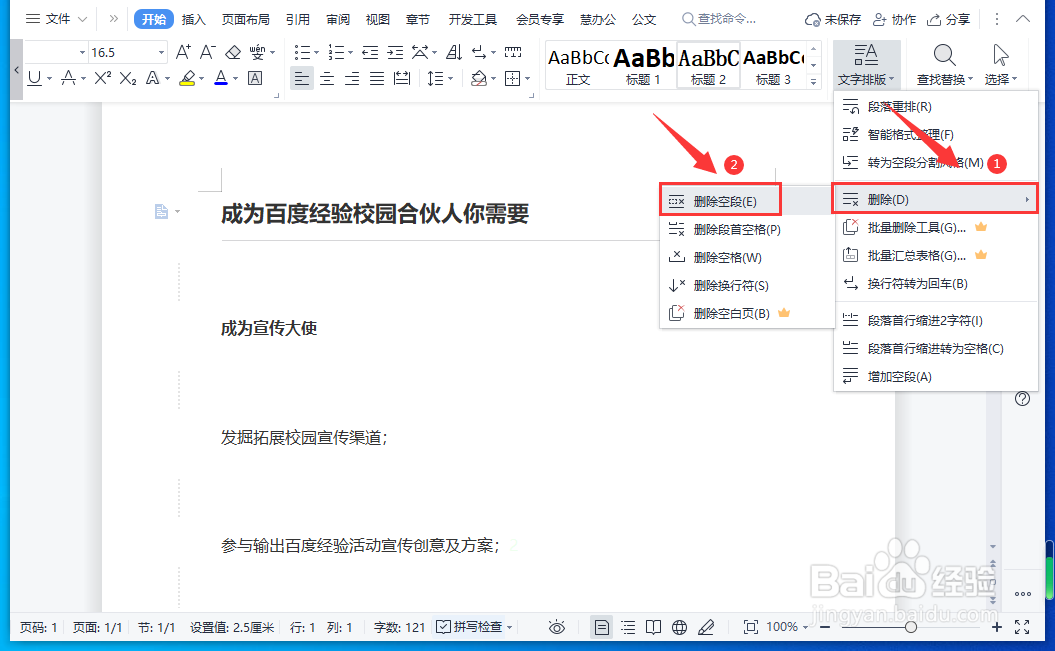The height and width of the screenshot is (651, 1055).
Task: Apply distributed alignment
Action: tap(402, 79)
